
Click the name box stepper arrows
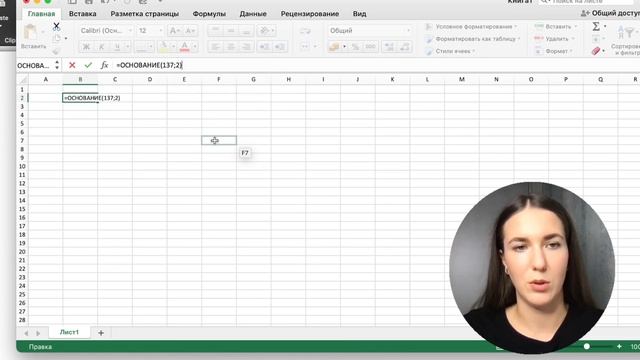[x=57, y=65]
